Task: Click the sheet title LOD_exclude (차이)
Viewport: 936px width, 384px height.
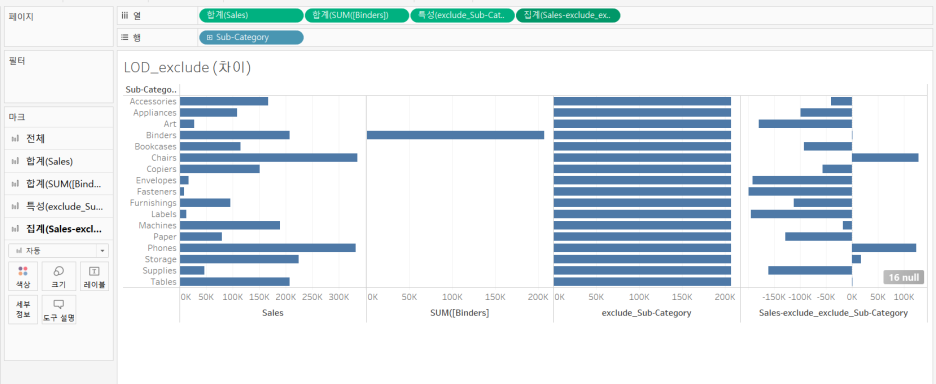Action: [x=187, y=67]
